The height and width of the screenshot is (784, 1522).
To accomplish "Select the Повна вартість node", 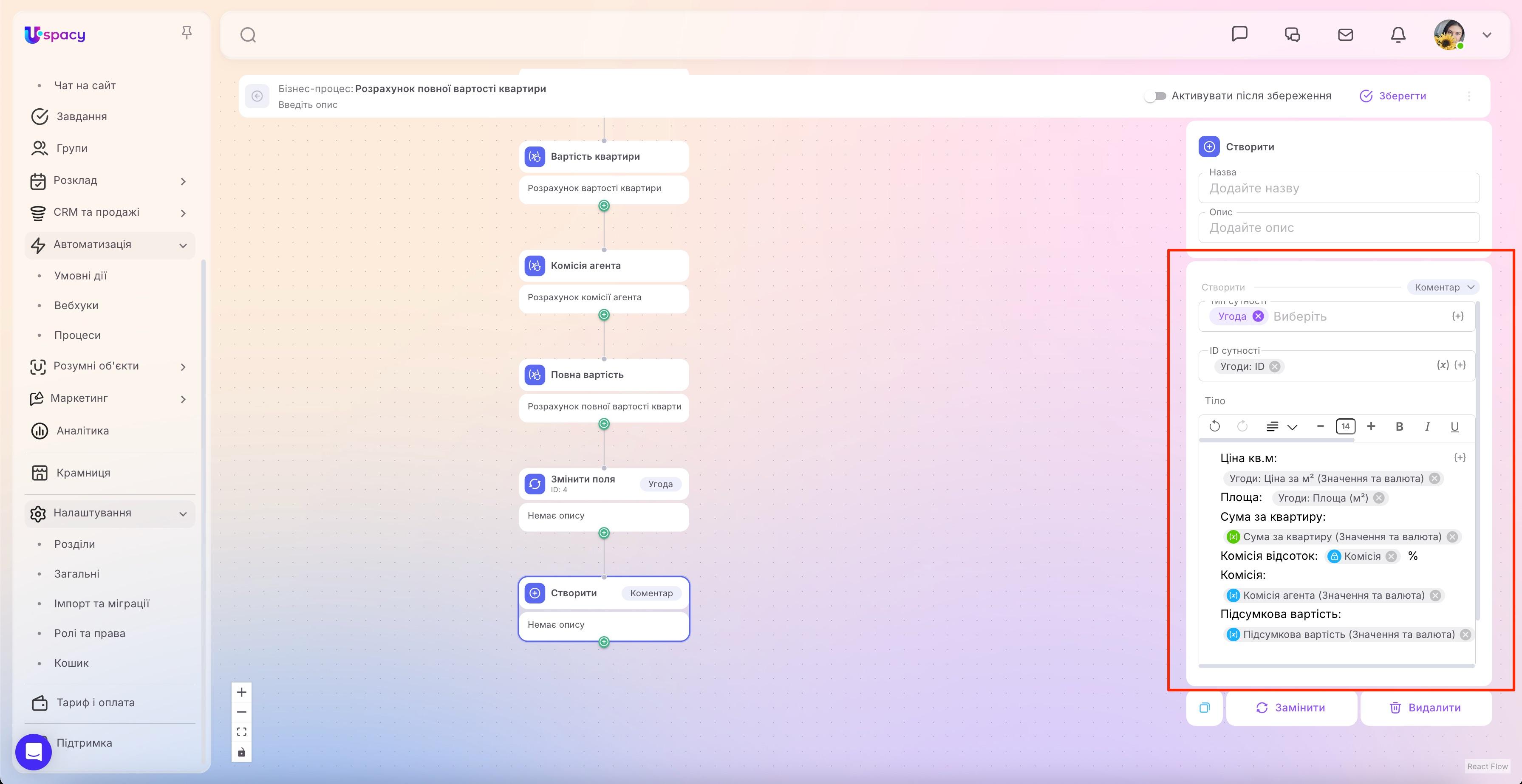I will [604, 375].
